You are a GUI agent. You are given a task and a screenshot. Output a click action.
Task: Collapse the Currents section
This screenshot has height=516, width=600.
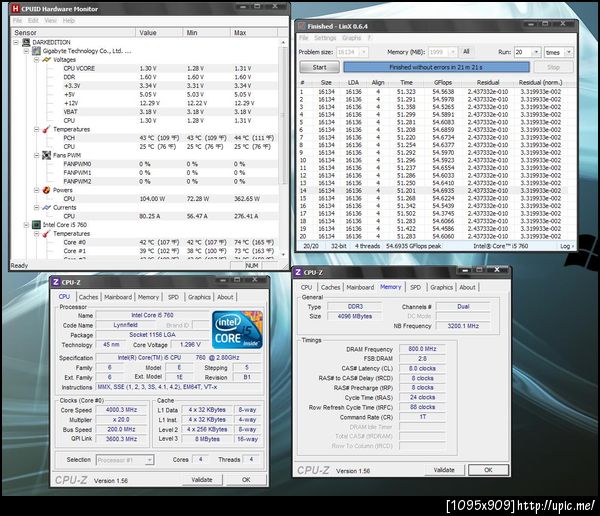[x=36, y=207]
